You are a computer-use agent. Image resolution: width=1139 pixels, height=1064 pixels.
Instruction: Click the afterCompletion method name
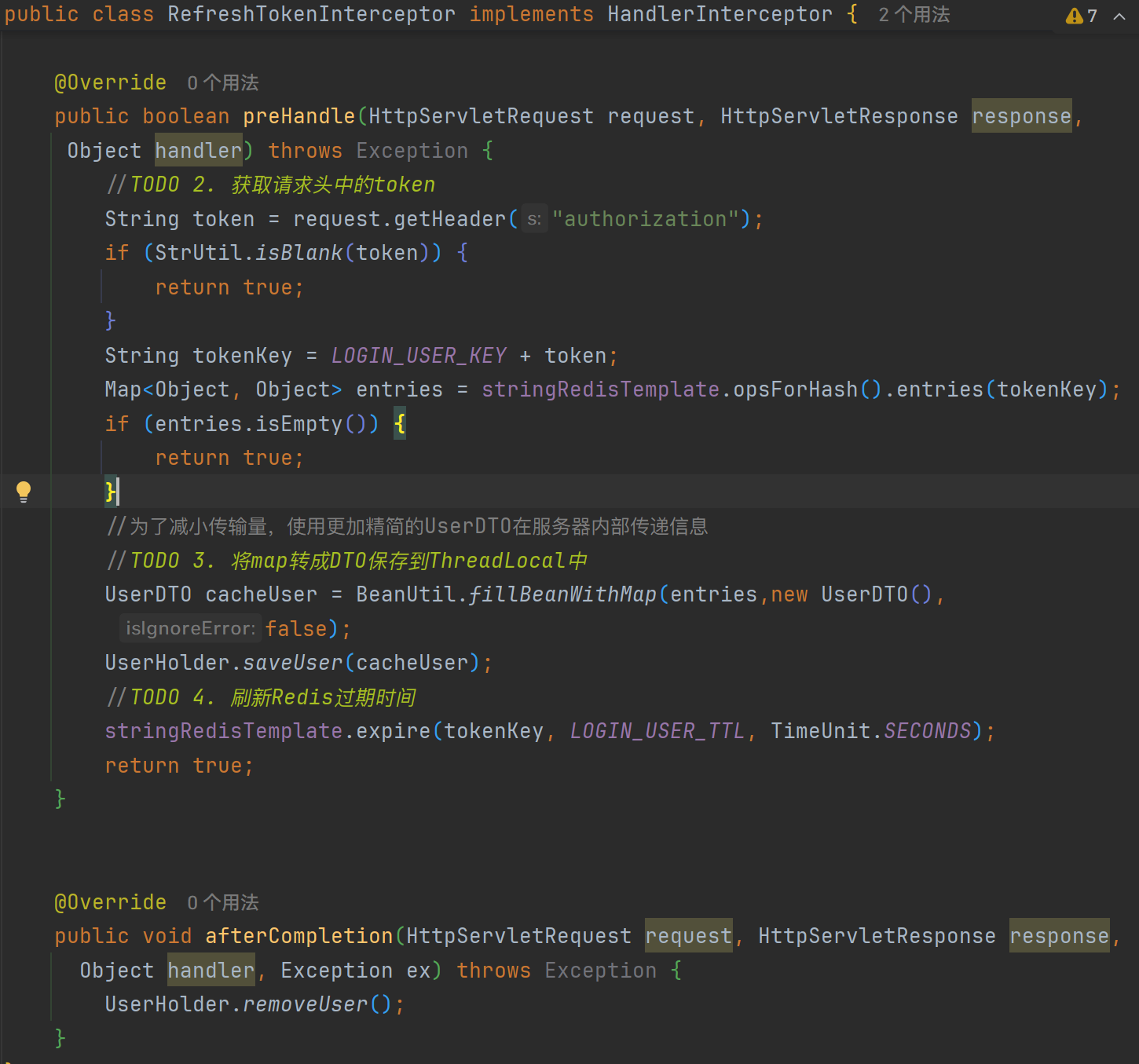point(298,936)
